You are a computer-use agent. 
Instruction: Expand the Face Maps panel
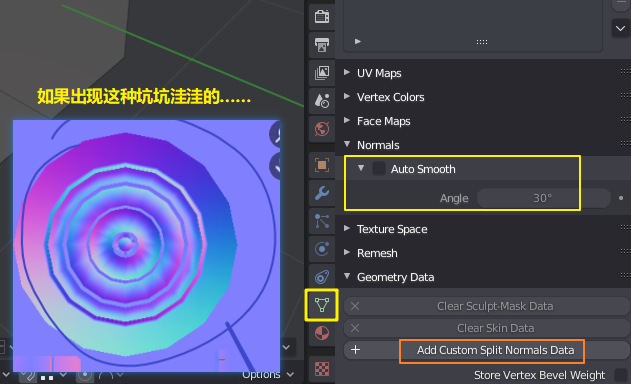tap(346, 120)
